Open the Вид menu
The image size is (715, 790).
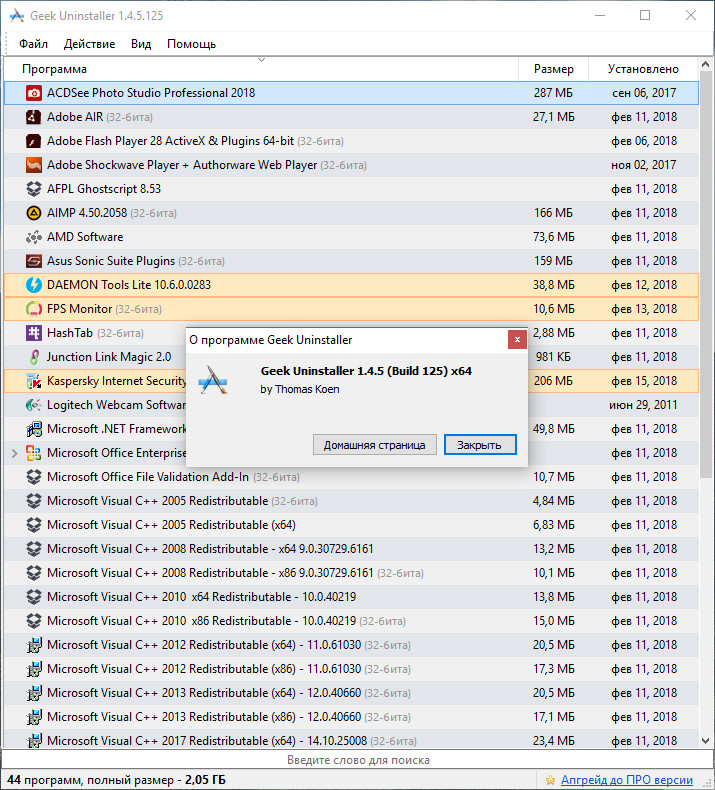(x=141, y=44)
